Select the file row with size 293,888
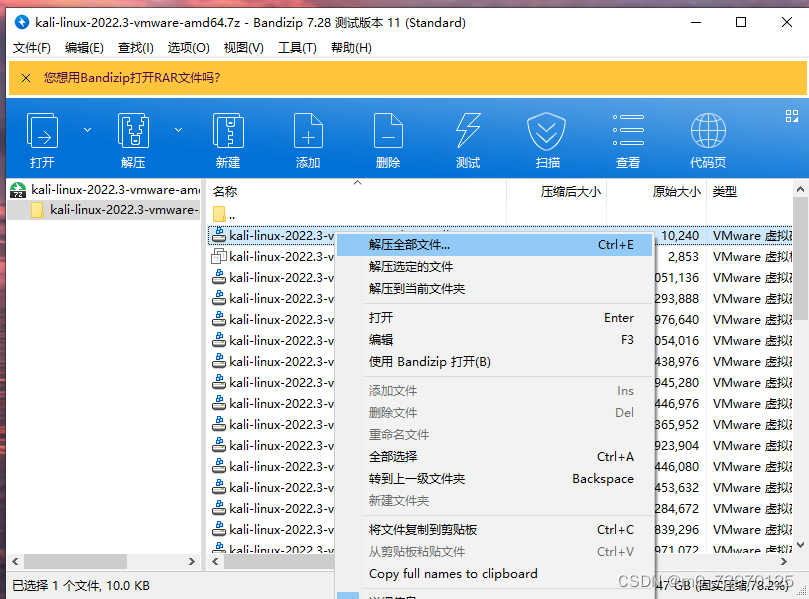The image size is (809, 599). point(500,299)
